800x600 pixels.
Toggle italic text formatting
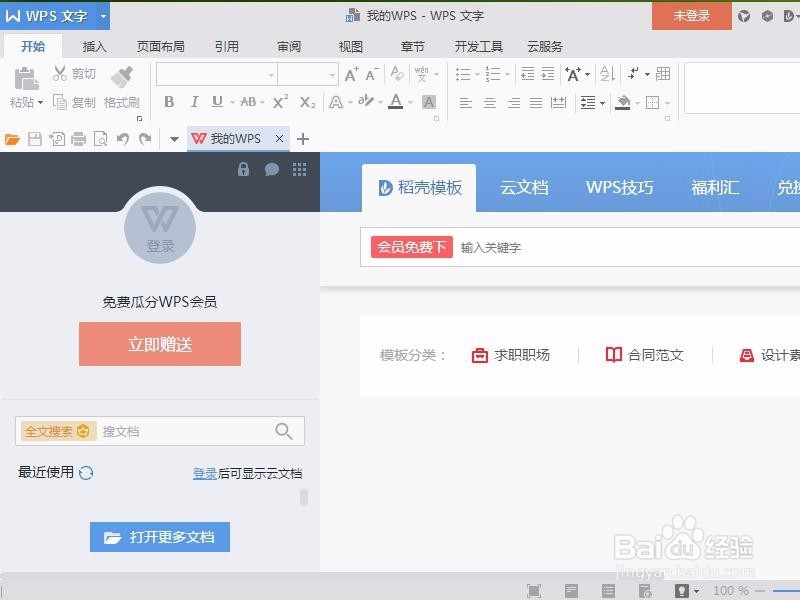point(194,102)
